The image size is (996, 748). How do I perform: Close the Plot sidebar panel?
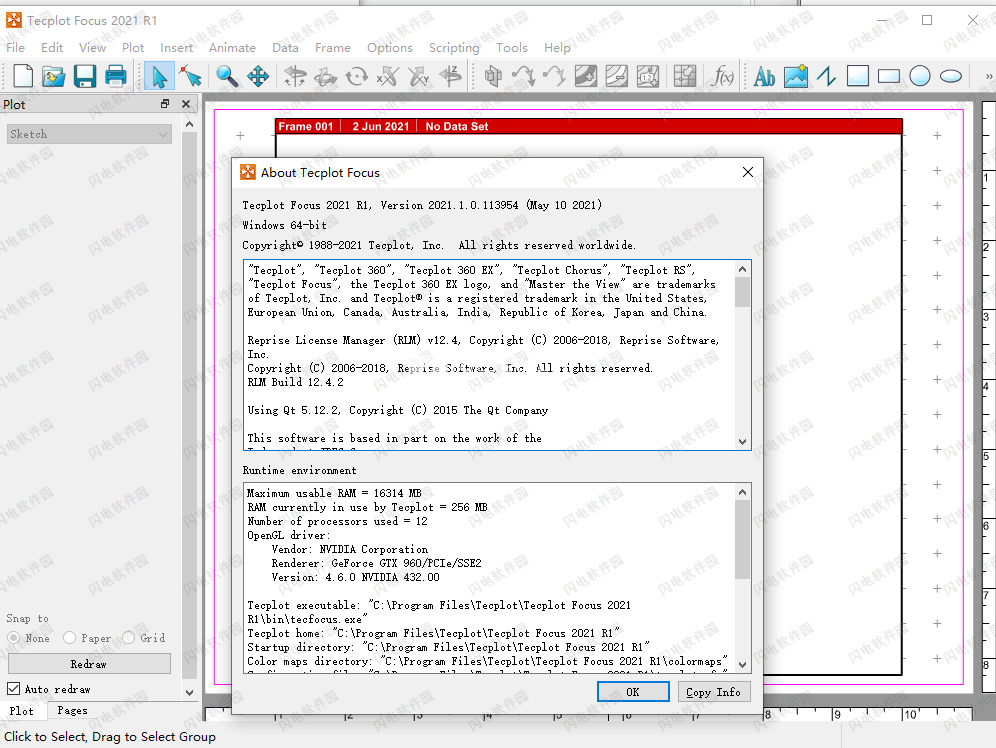tap(185, 104)
